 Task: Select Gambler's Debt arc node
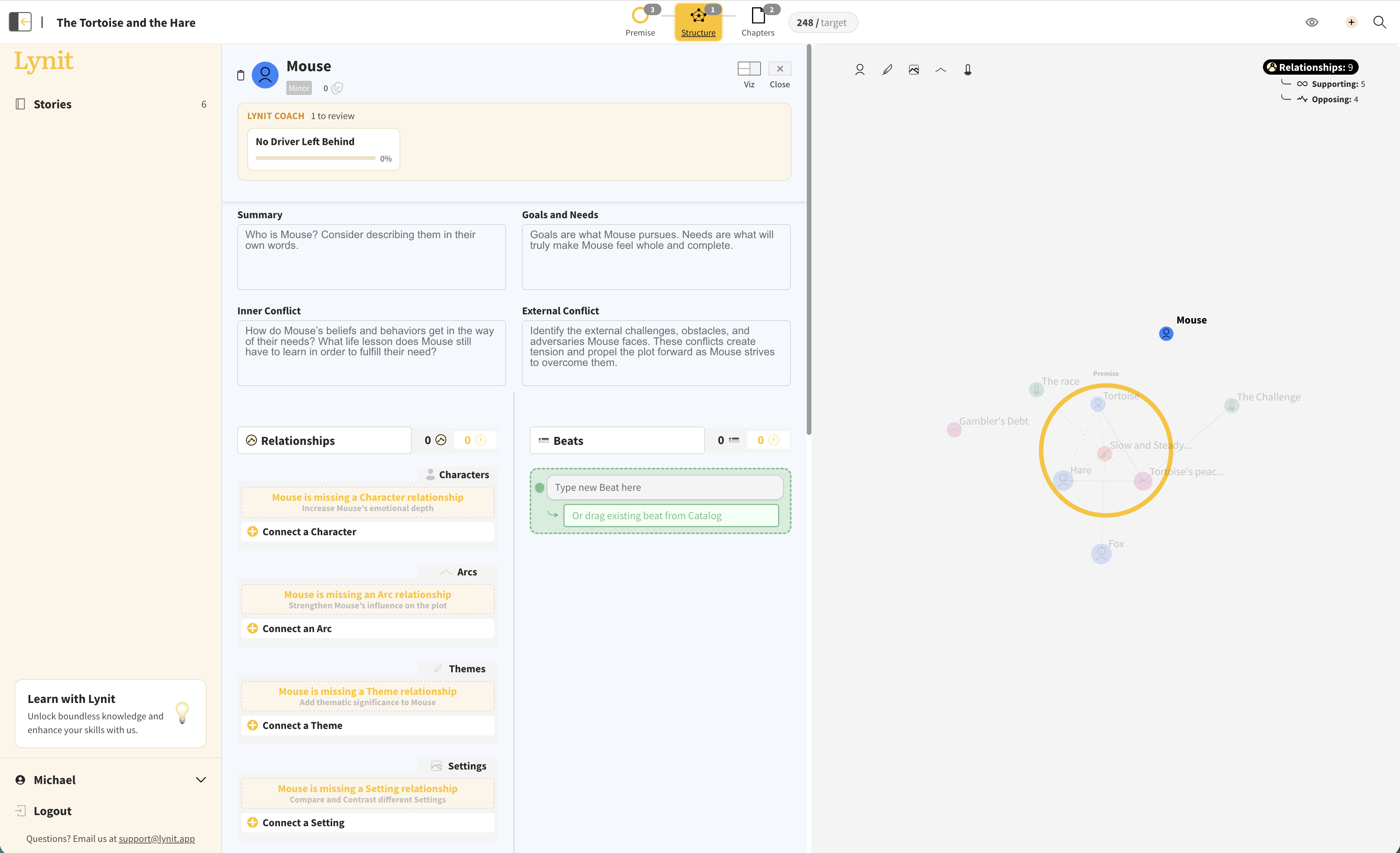click(x=954, y=430)
